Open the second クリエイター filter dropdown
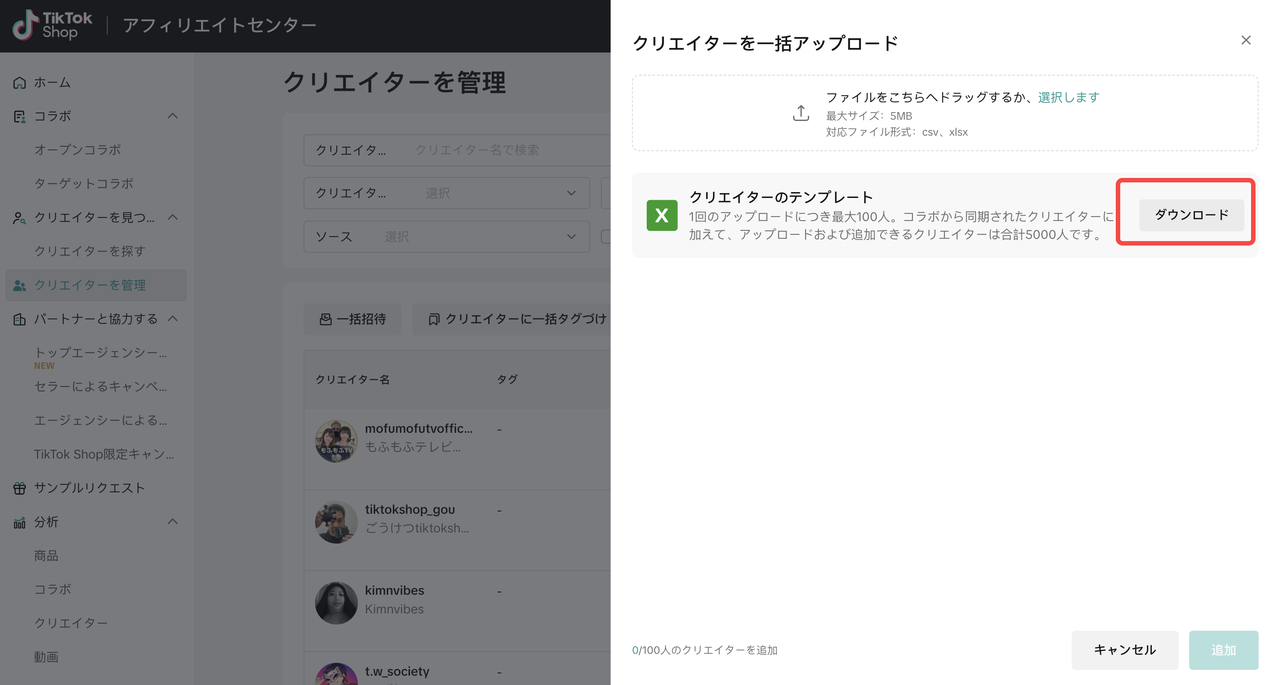Image resolution: width=1280 pixels, height=685 pixels. click(x=446, y=193)
